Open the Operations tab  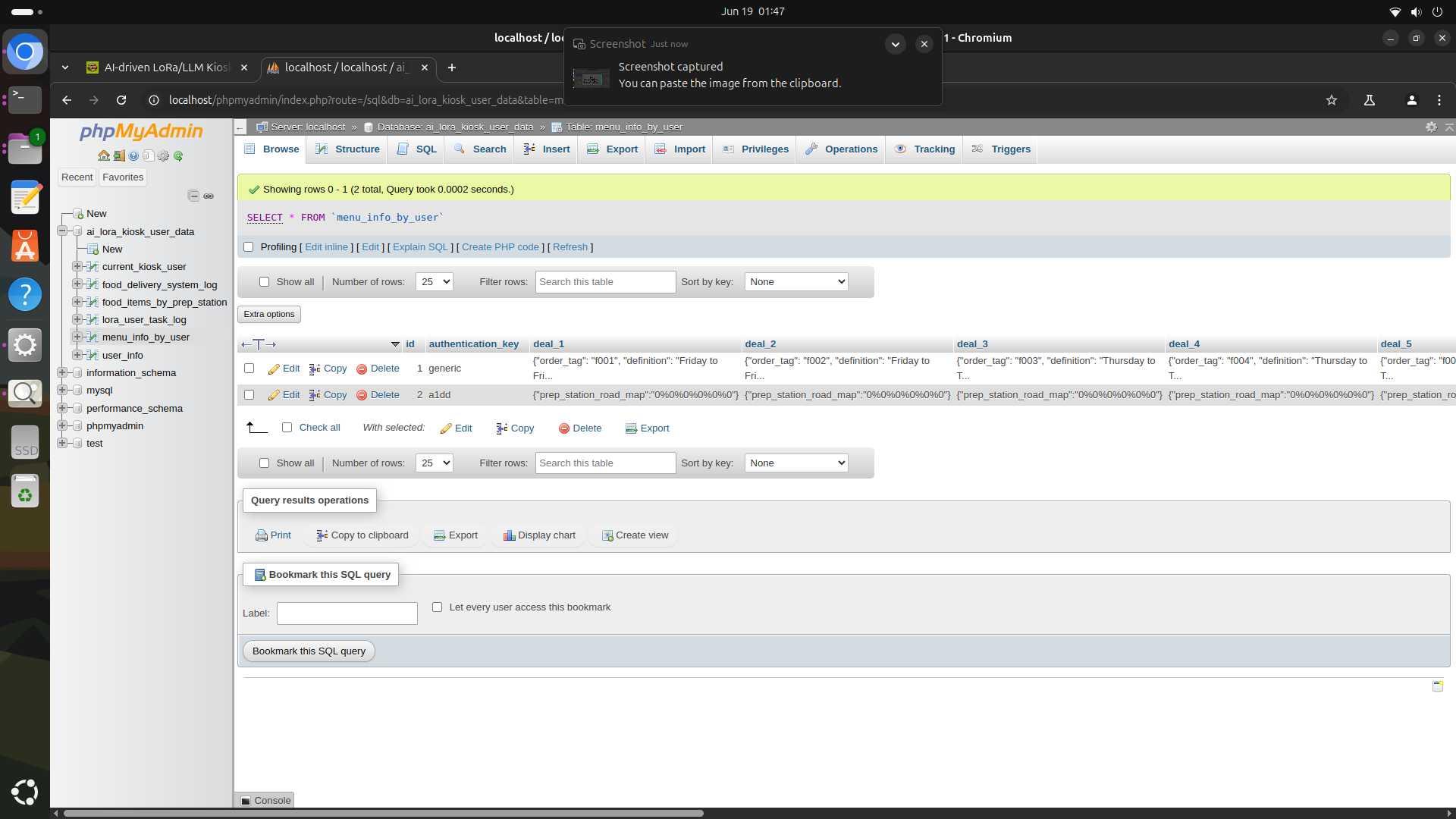pos(842,149)
